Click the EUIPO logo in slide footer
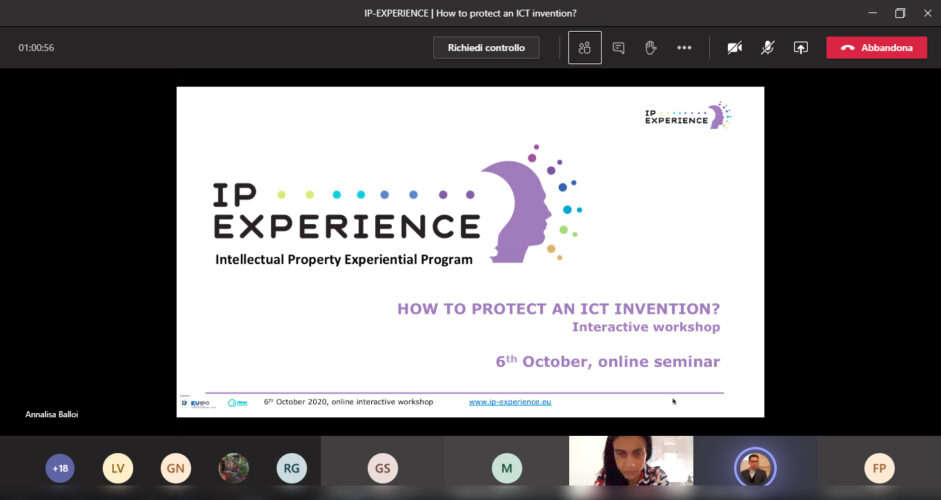The image size is (941, 500). (198, 403)
